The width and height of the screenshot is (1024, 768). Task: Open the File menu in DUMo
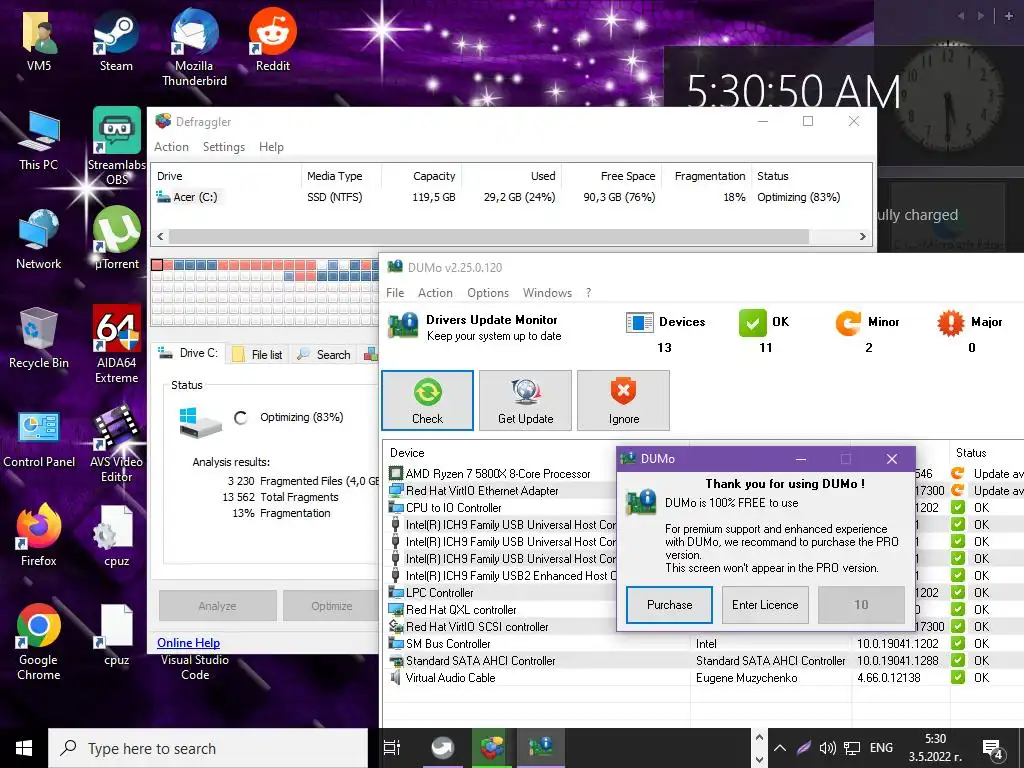[x=395, y=293]
